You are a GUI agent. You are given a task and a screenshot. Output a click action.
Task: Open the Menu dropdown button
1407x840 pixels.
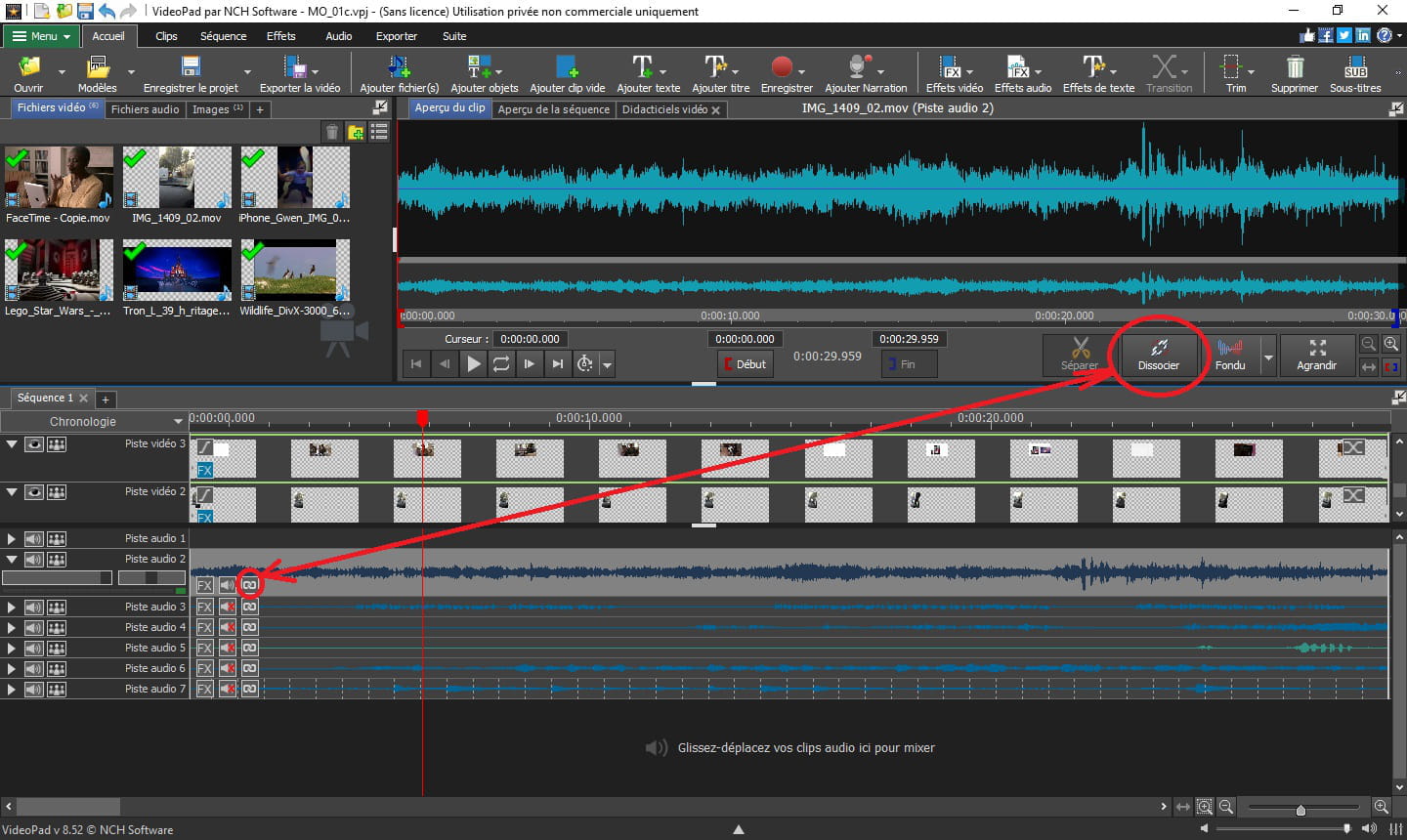pos(43,36)
